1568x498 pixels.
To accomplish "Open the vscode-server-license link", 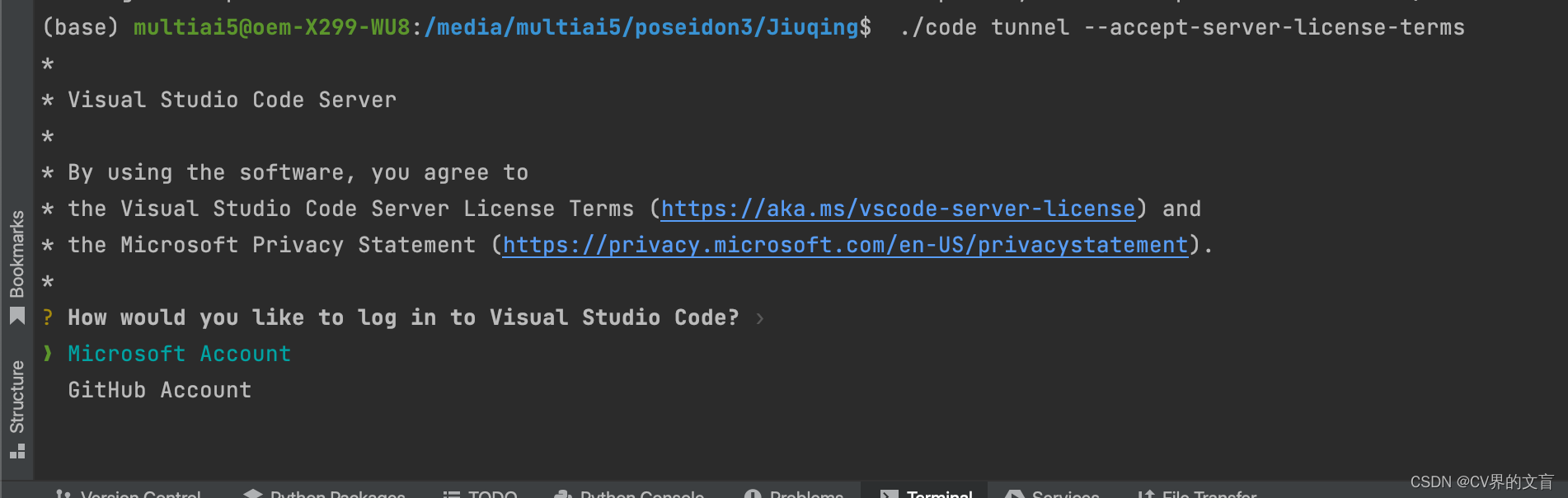I will pyautogui.click(x=898, y=209).
